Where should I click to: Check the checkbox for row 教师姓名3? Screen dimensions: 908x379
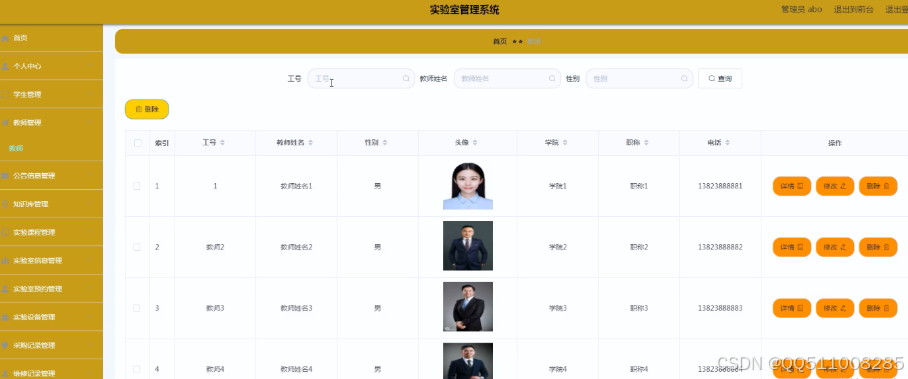tap(137, 308)
